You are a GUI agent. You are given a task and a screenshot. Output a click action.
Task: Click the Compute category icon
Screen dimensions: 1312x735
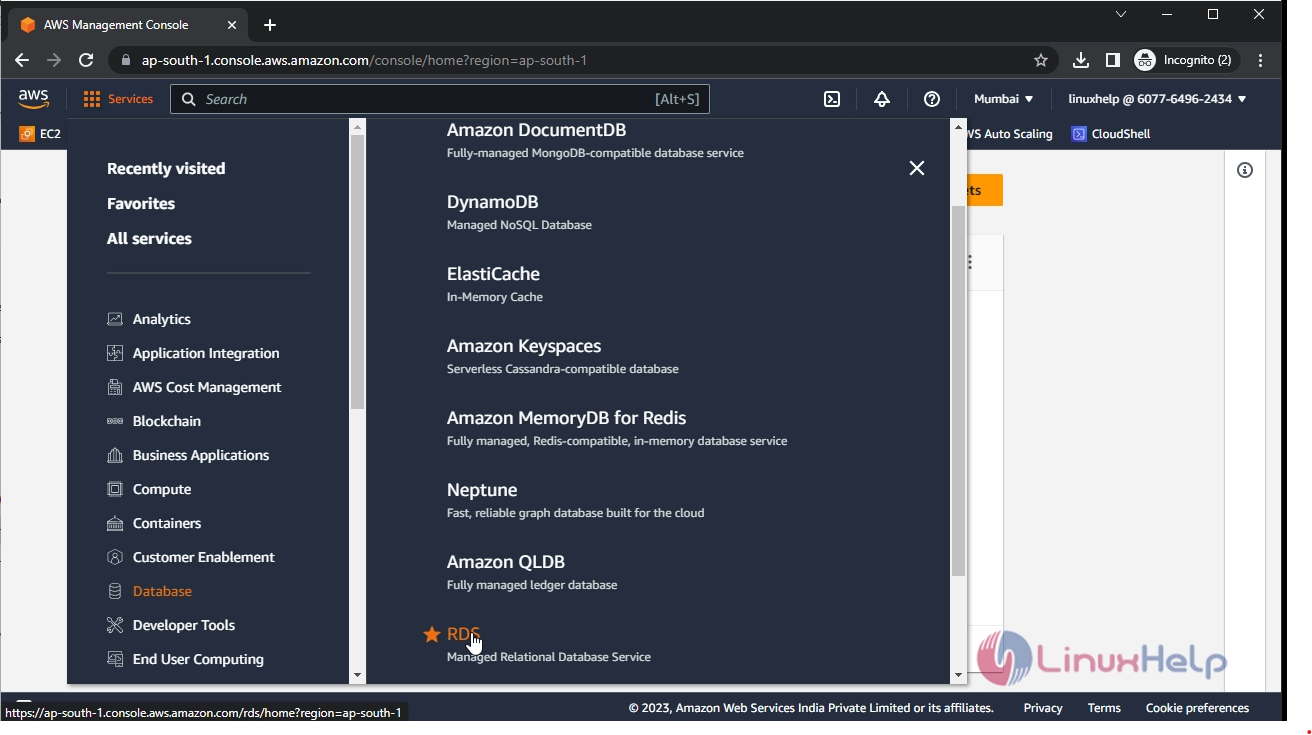click(x=115, y=489)
